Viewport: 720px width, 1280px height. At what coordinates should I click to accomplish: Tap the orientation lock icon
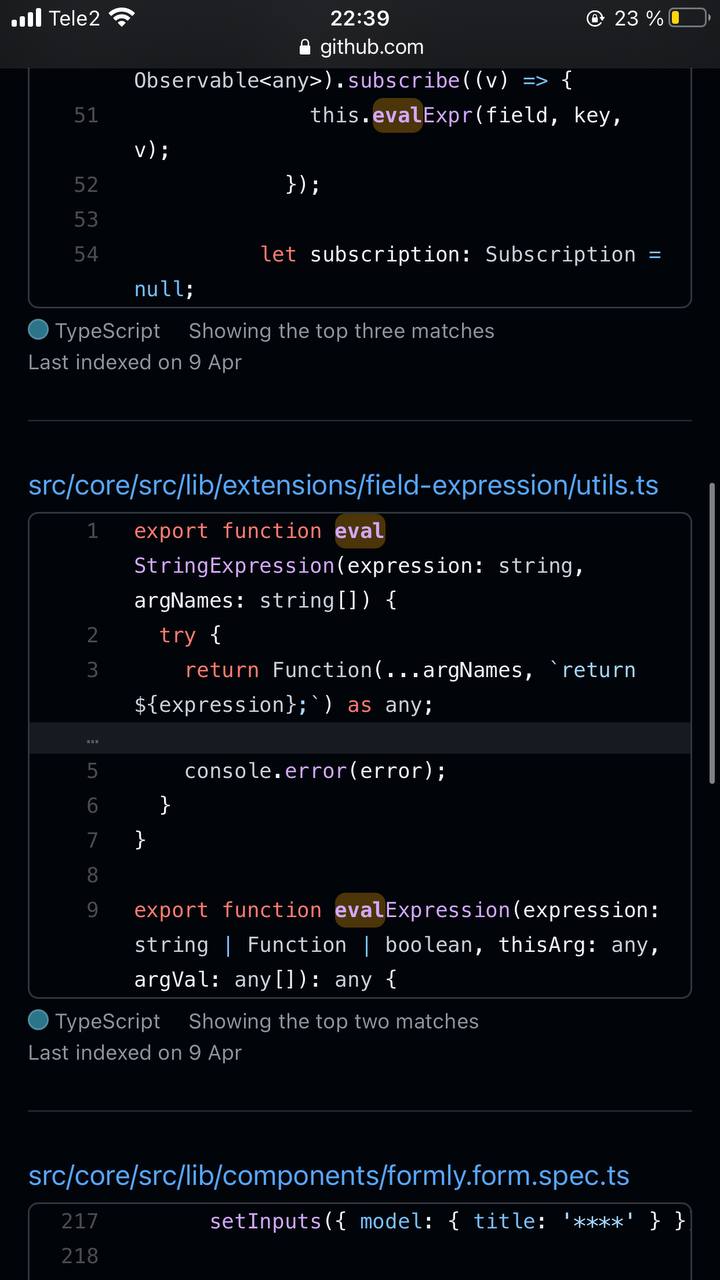coord(596,18)
